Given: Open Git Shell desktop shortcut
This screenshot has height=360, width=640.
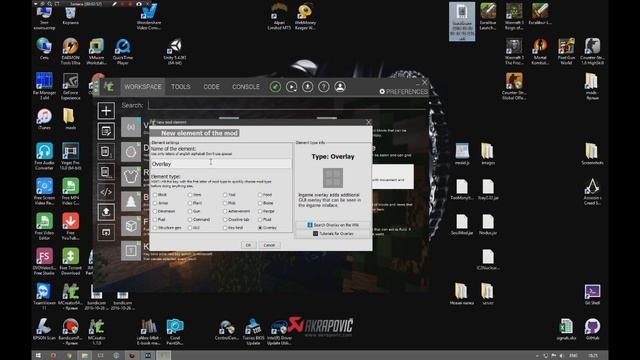Looking at the screenshot, I should pos(592,294).
